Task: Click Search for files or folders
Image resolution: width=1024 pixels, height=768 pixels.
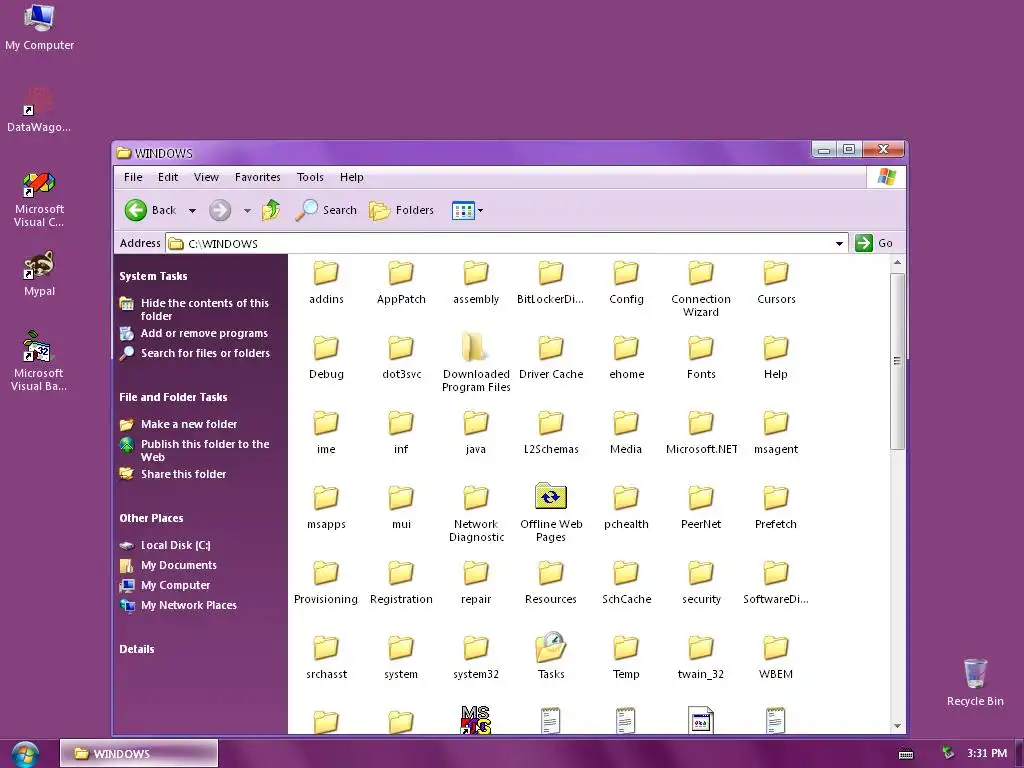Action: click(x=195, y=353)
